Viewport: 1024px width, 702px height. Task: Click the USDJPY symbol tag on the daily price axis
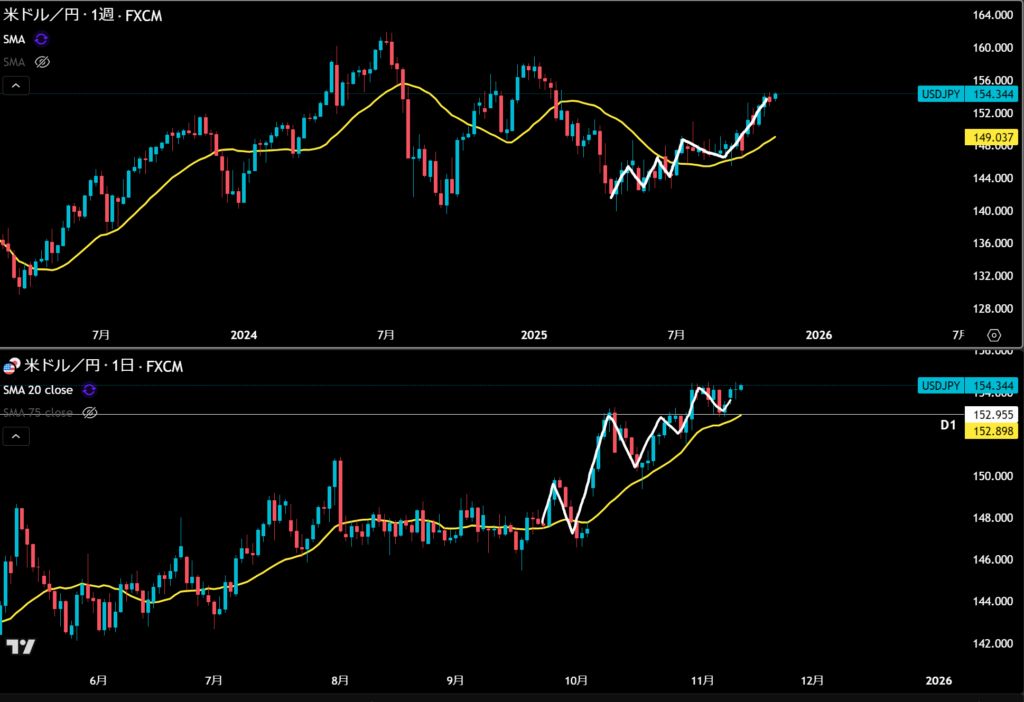pyautogui.click(x=940, y=386)
